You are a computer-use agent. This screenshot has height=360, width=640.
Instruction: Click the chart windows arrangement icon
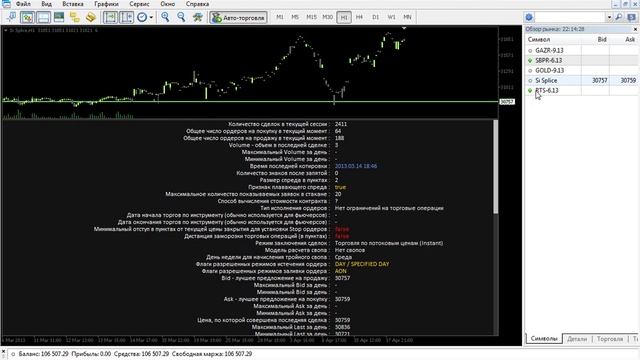coord(198,17)
